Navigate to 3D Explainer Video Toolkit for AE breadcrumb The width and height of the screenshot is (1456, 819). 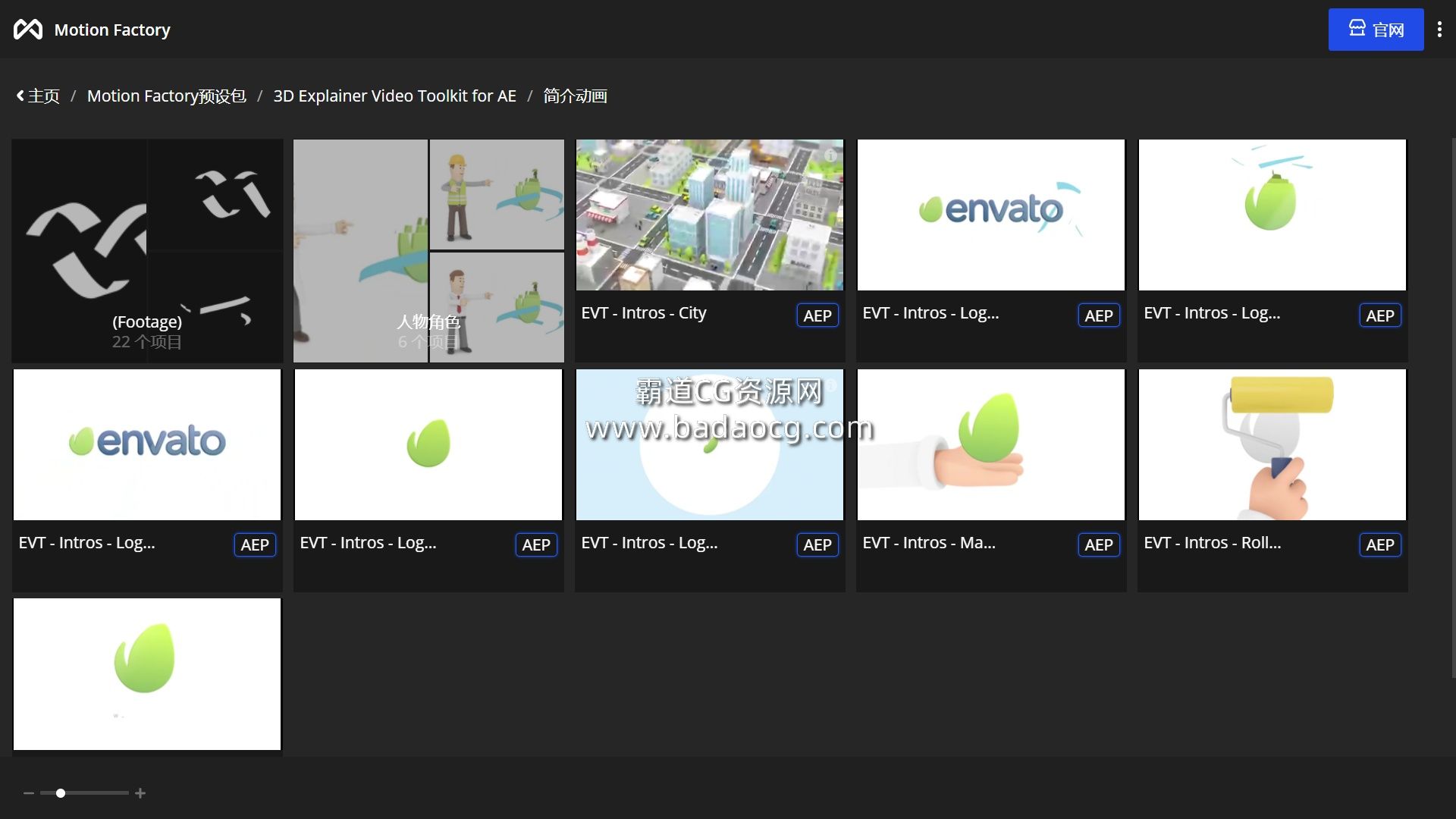[394, 96]
